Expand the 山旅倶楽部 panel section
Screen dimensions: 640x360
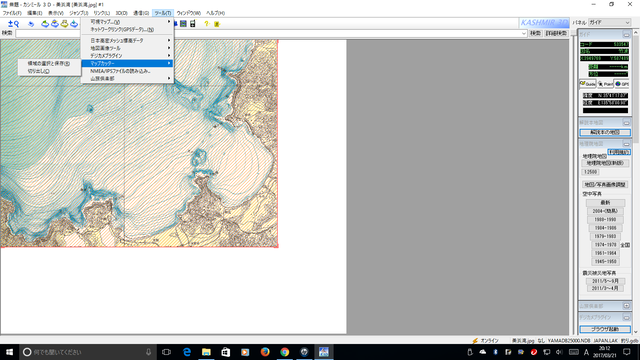[x=626, y=306]
